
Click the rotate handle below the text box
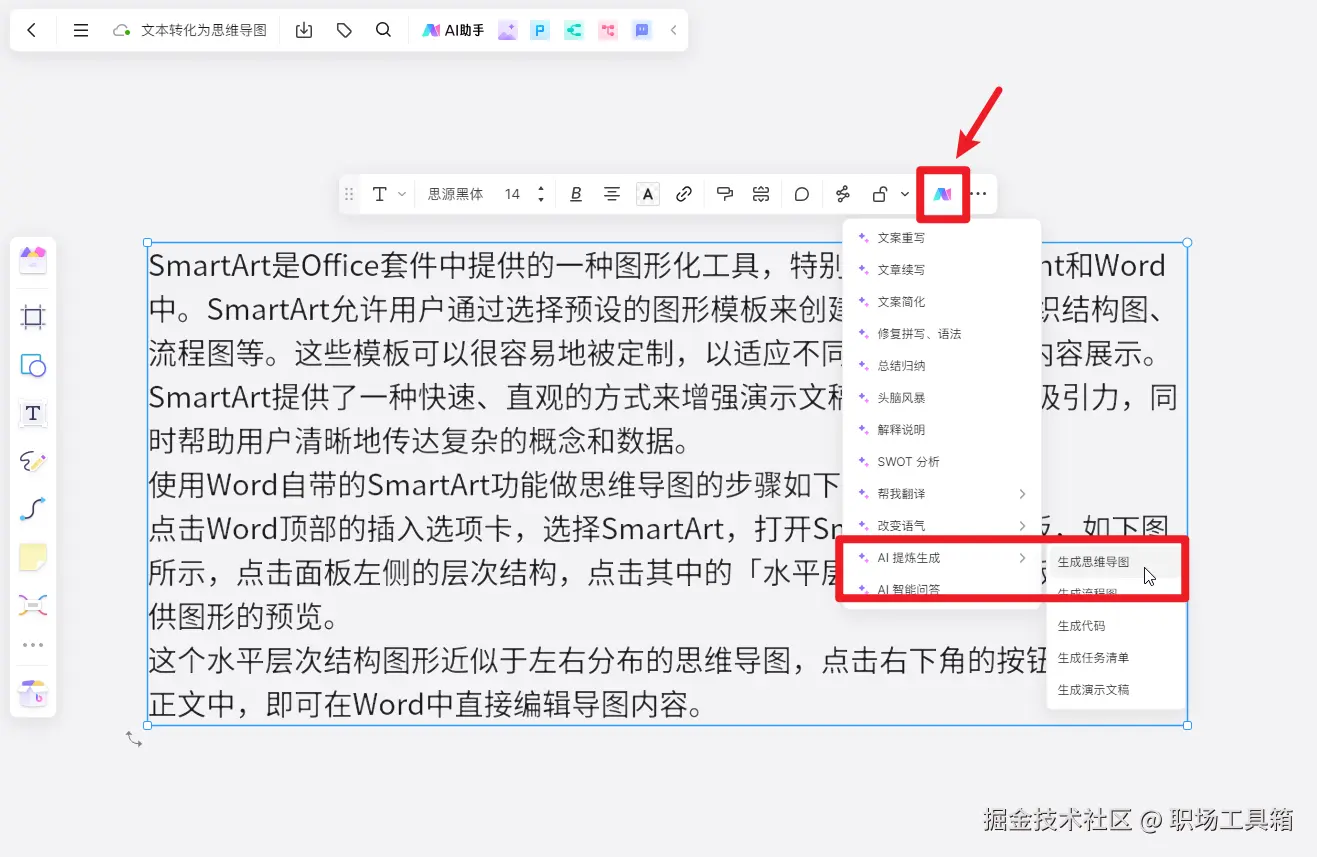[134, 739]
